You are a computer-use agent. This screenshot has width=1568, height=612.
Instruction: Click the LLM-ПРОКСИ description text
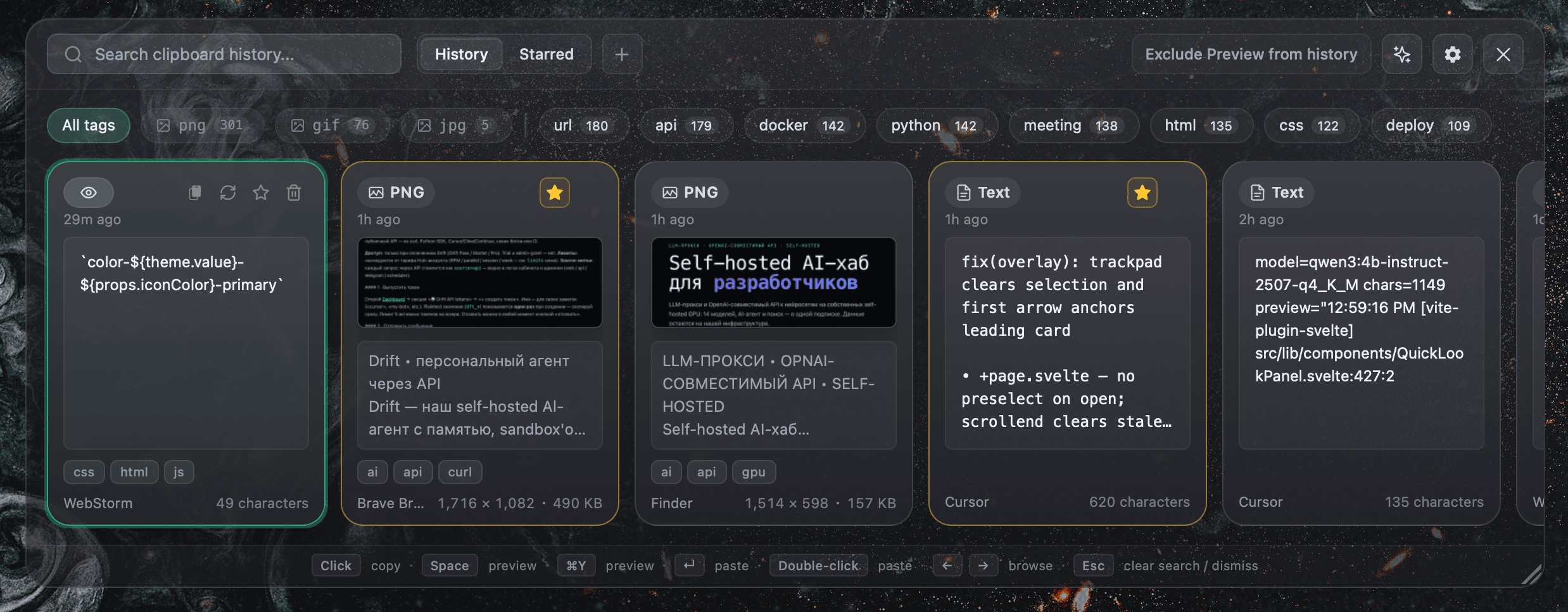tap(774, 395)
